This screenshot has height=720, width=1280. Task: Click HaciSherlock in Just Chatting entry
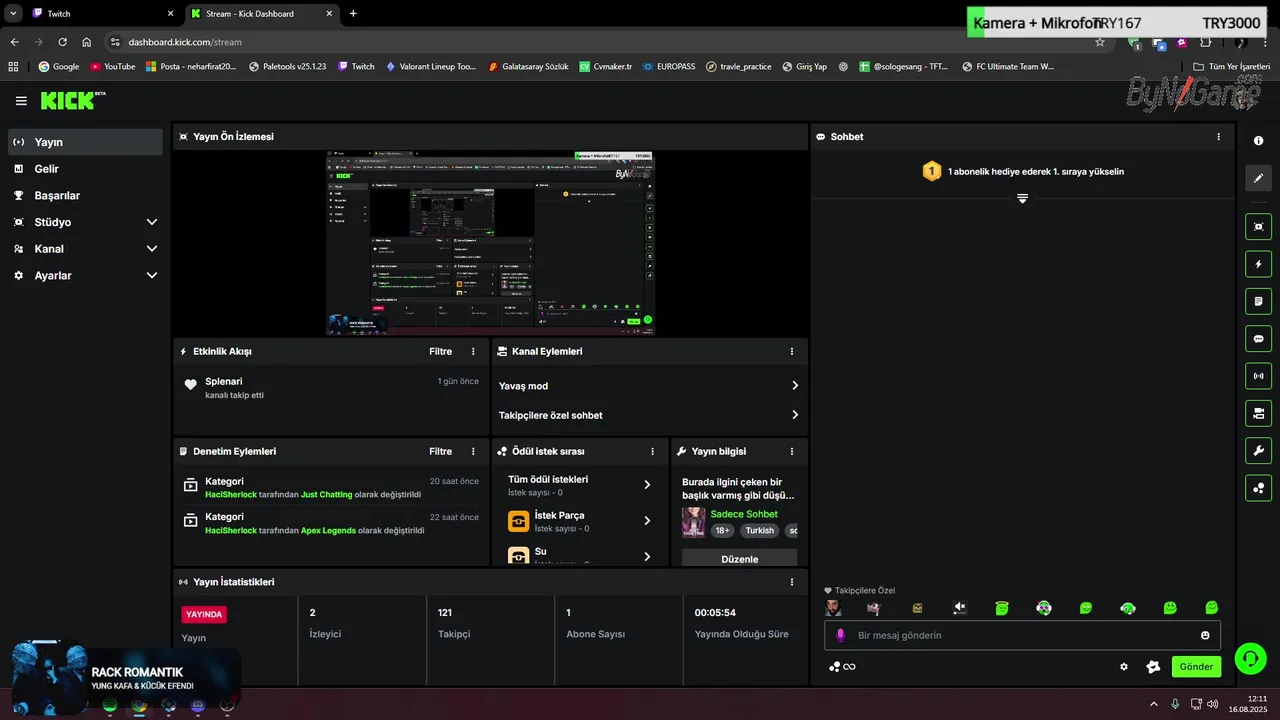[231, 495]
